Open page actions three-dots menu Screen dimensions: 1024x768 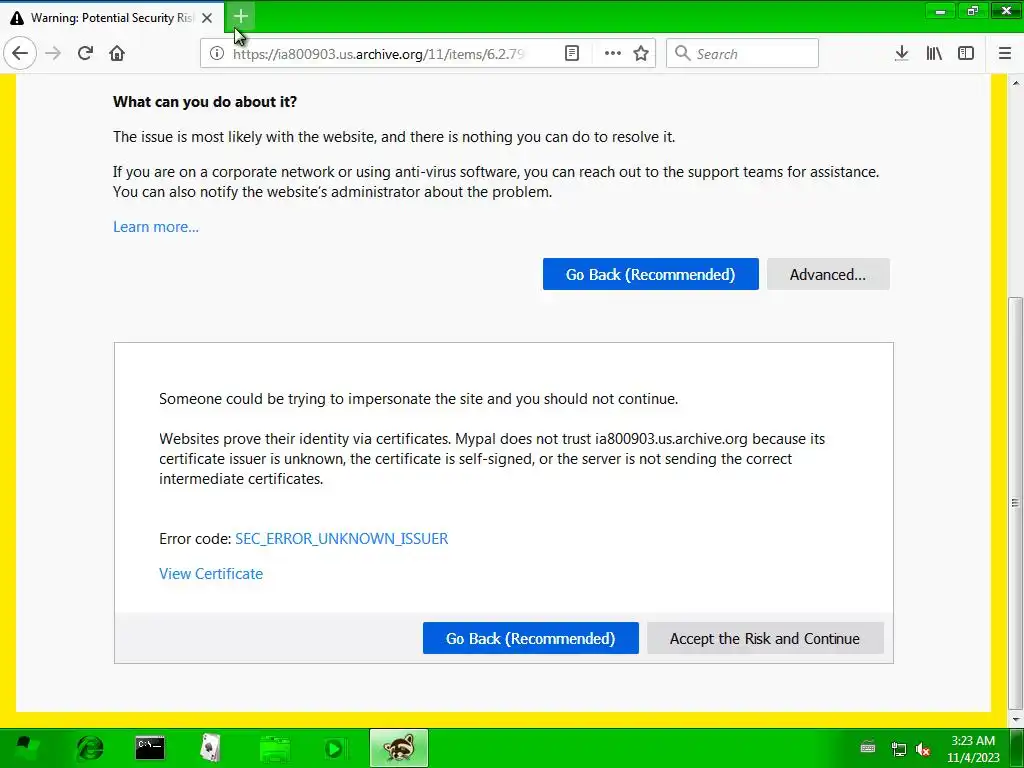point(613,54)
